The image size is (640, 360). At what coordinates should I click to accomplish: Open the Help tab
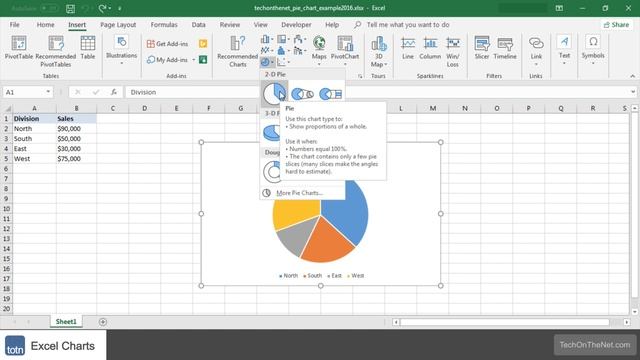[x=332, y=25]
